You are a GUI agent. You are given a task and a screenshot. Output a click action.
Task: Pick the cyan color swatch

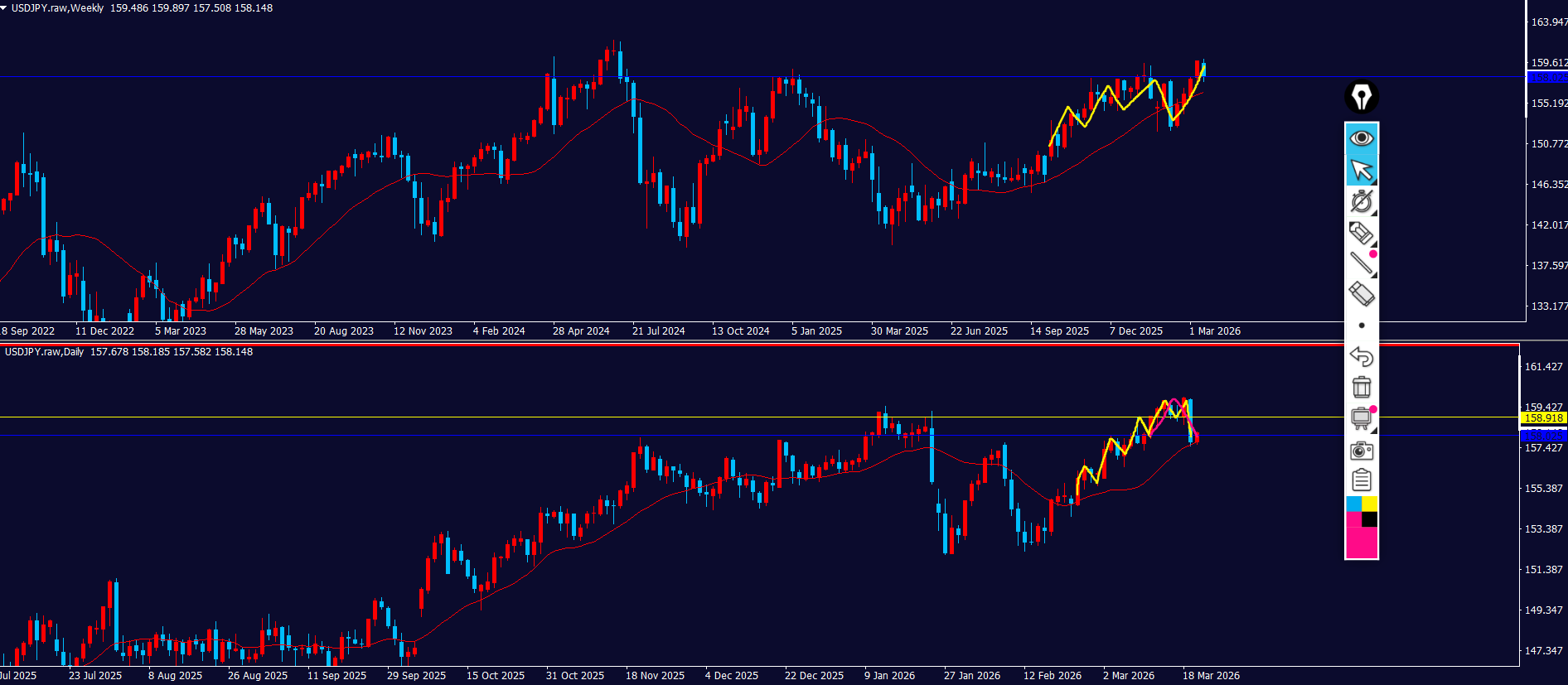click(x=1353, y=504)
